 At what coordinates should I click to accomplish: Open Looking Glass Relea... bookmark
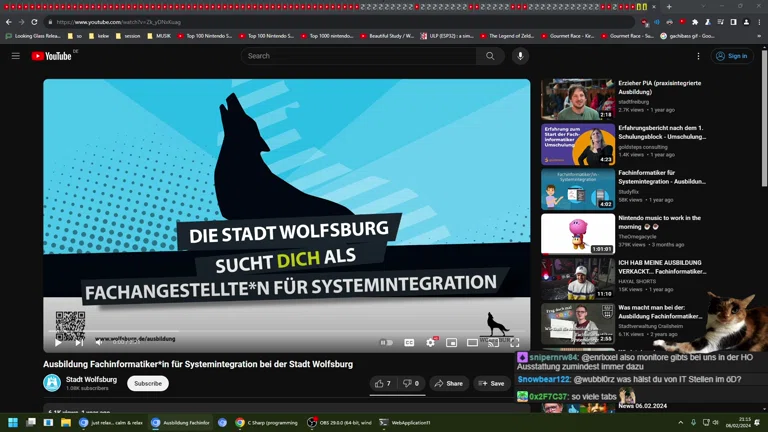coord(33,36)
